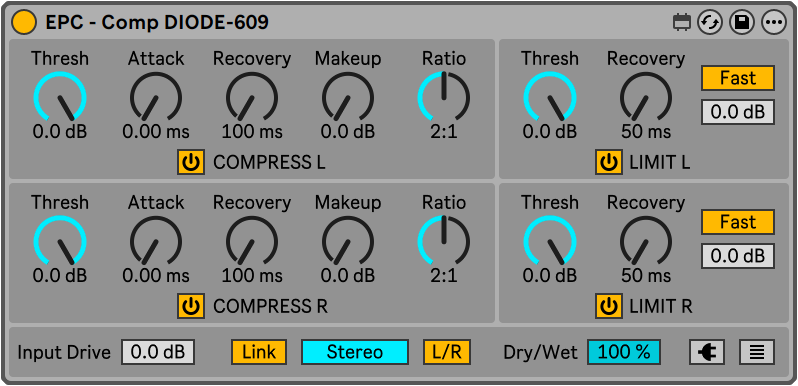This screenshot has height=386, width=798.
Task: Click the Recovery knob in COMPRESS L
Action: [x=252, y=97]
